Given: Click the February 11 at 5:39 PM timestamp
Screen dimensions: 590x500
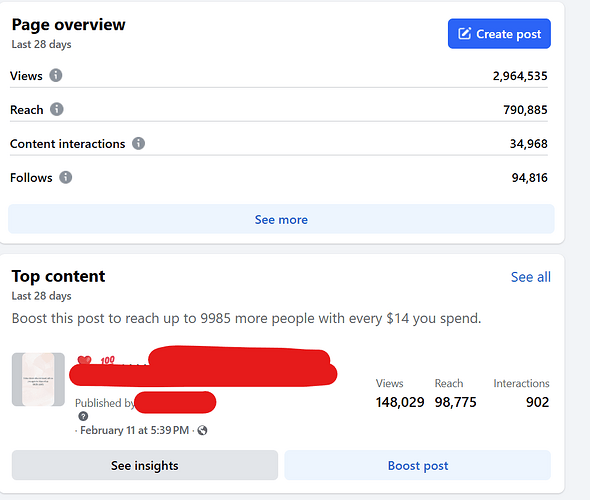Looking at the screenshot, I should 134,430.
